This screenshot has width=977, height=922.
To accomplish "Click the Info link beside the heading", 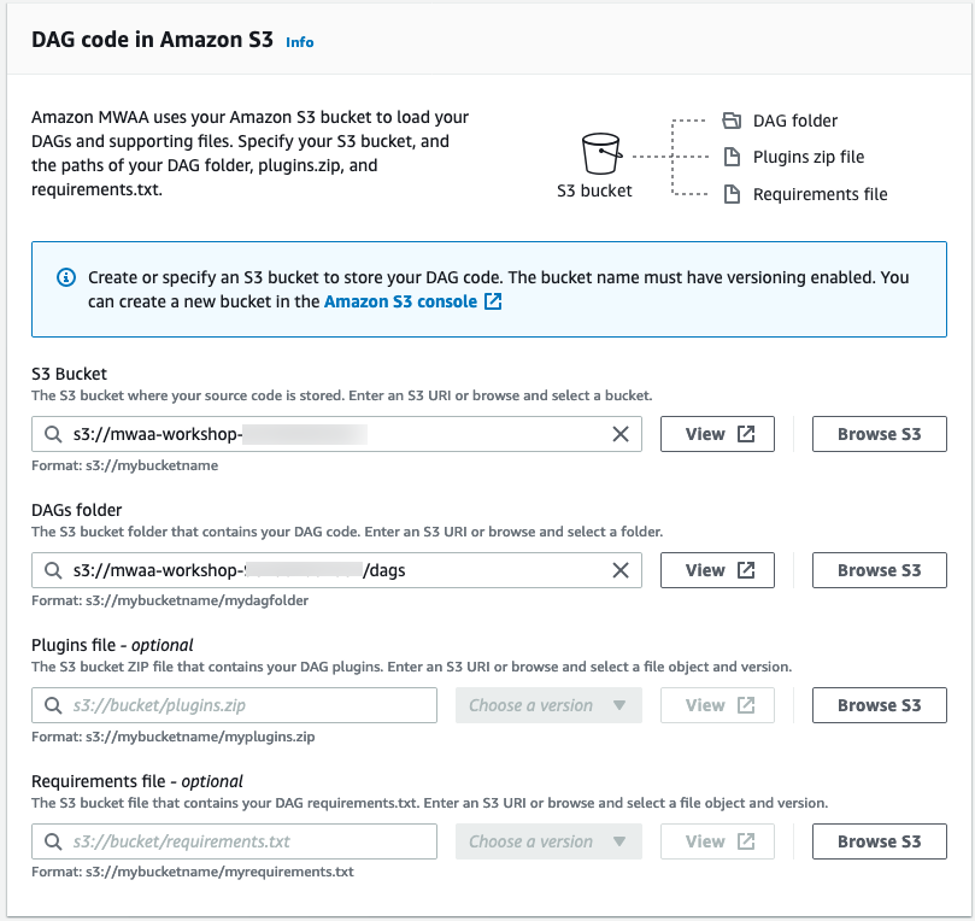I will click(x=299, y=42).
